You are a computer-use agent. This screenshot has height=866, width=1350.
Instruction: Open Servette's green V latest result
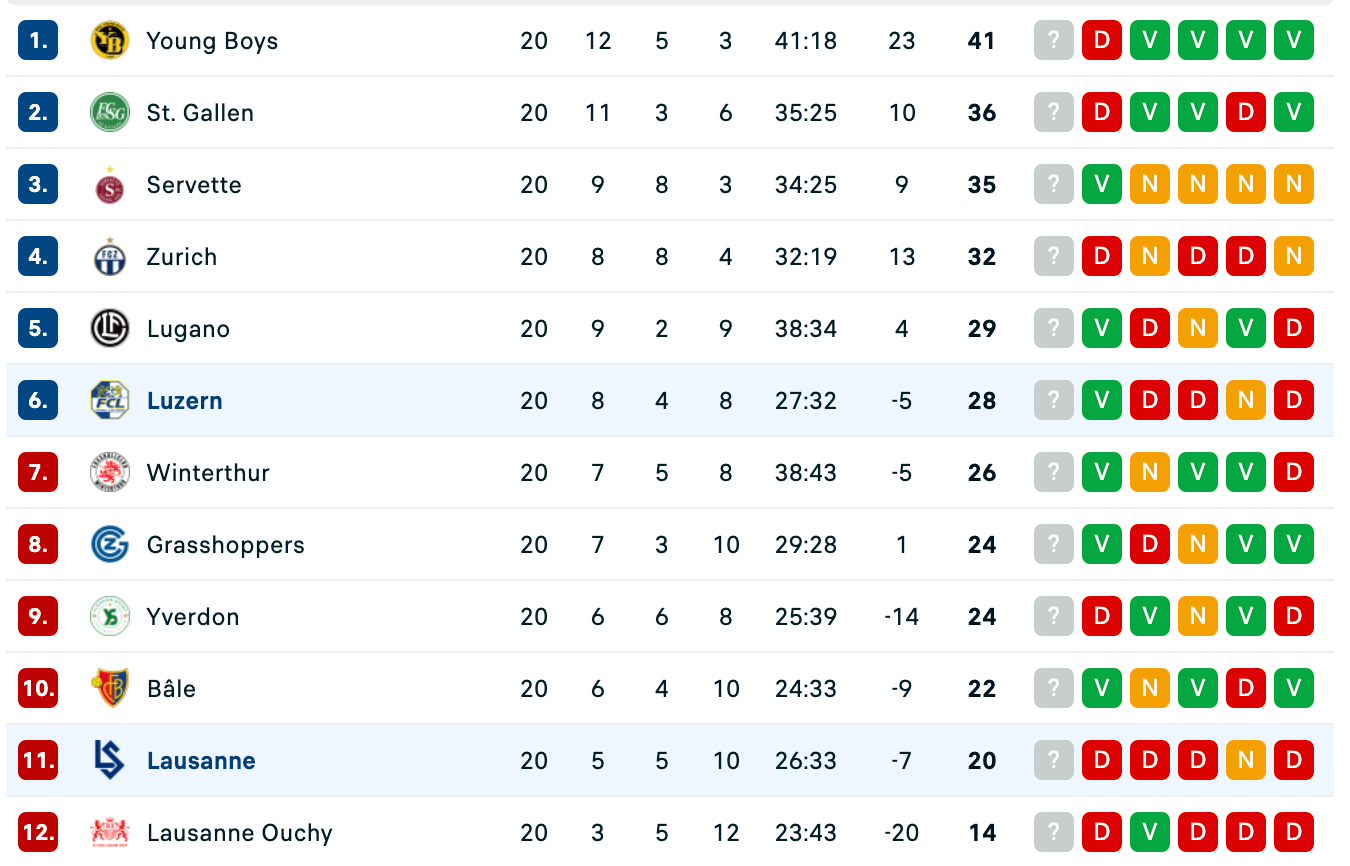coord(1101,185)
